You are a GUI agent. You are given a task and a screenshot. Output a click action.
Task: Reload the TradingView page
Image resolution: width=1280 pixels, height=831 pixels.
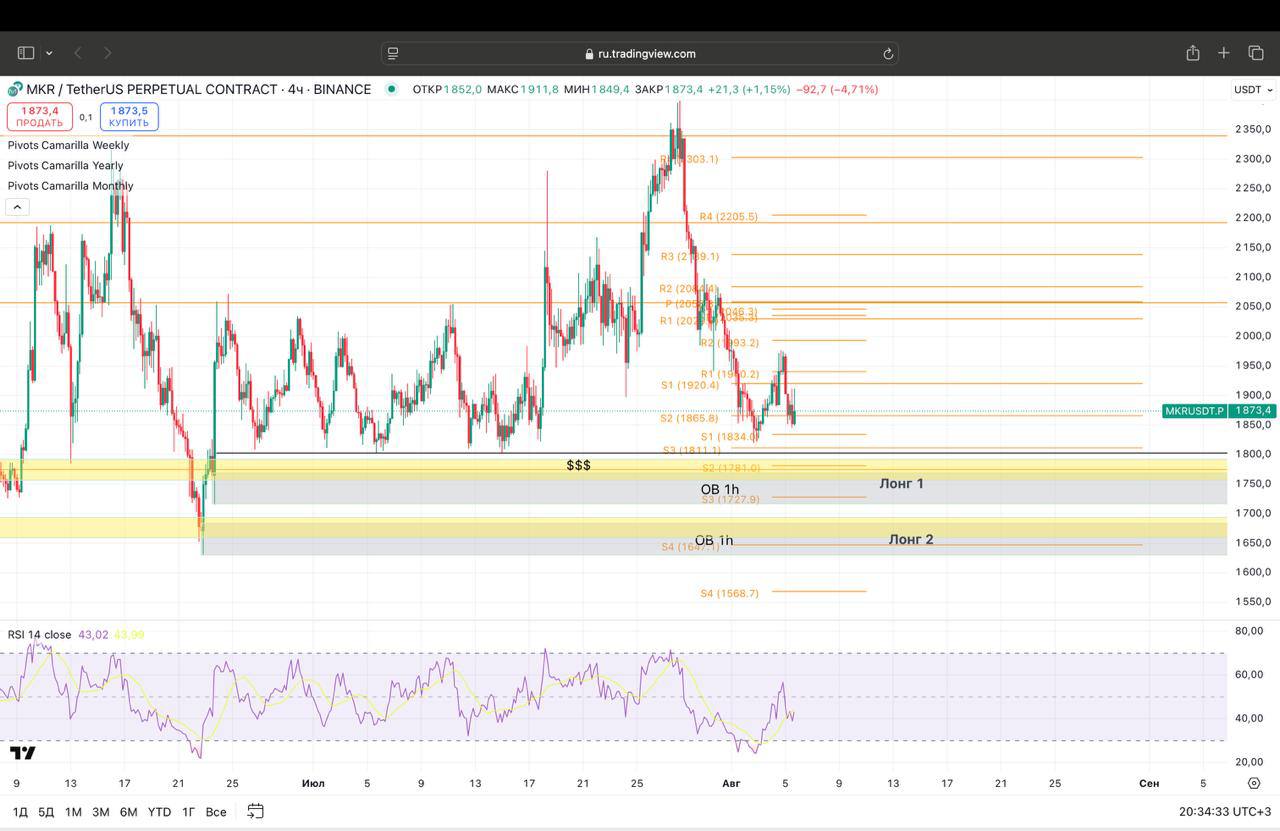coord(887,53)
